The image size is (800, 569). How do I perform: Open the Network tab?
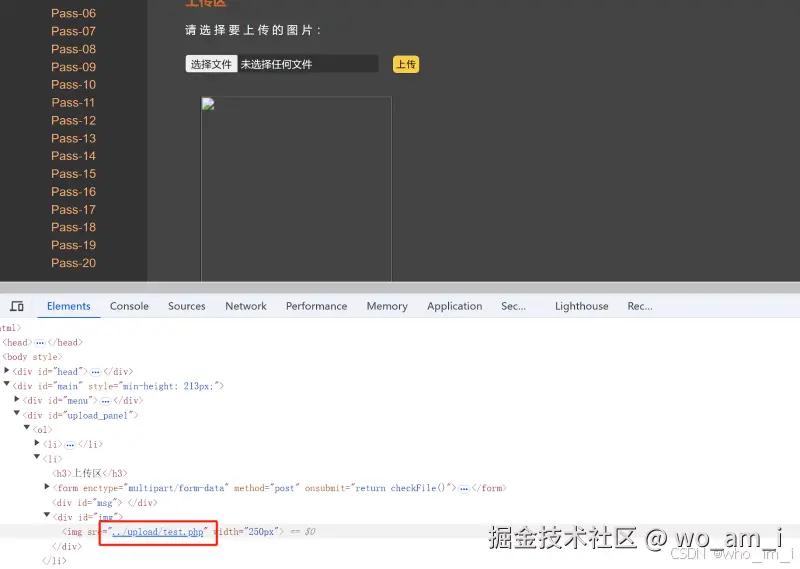coord(246,306)
